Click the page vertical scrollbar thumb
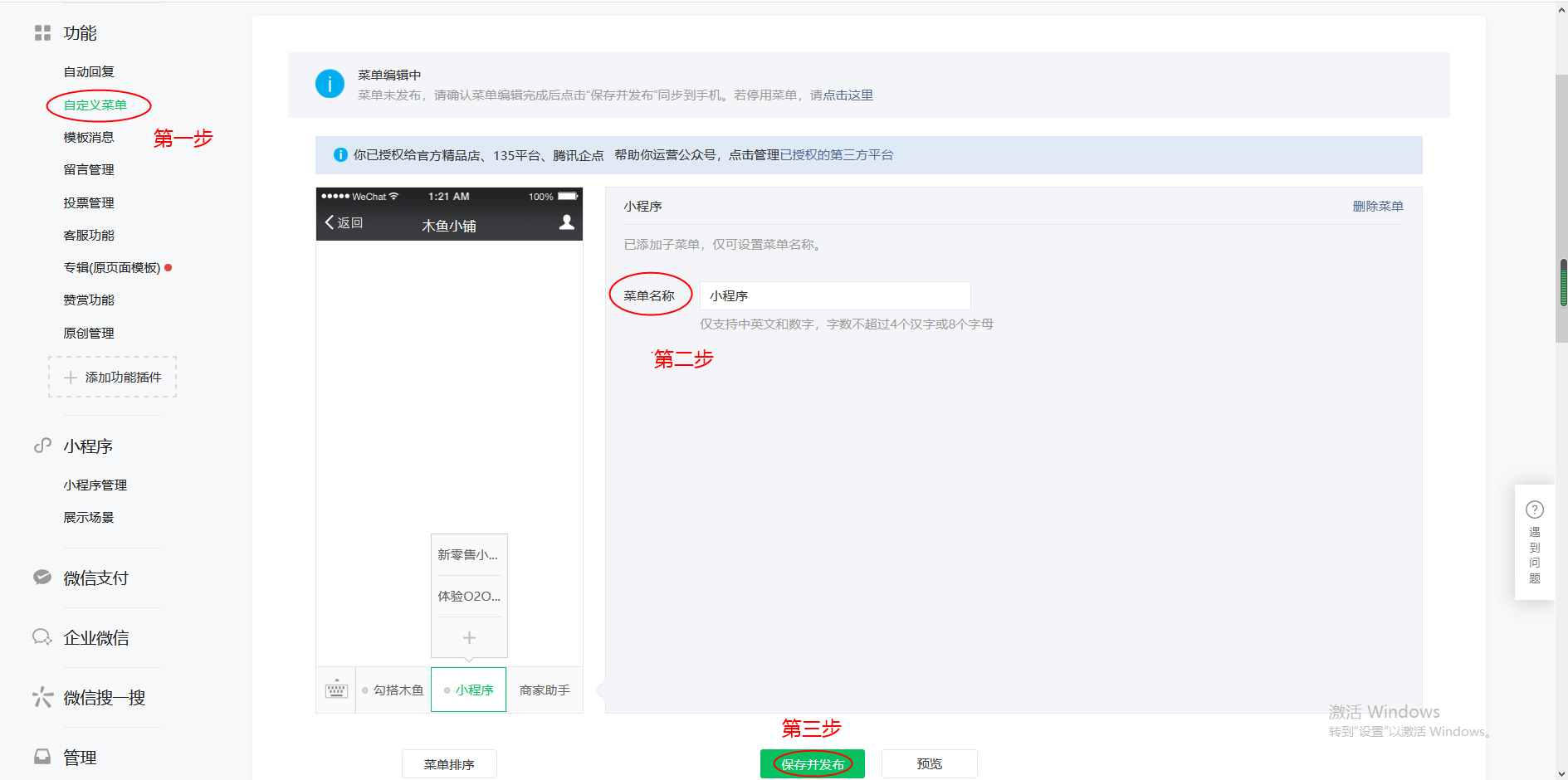This screenshot has width=1568, height=780. click(x=1561, y=207)
